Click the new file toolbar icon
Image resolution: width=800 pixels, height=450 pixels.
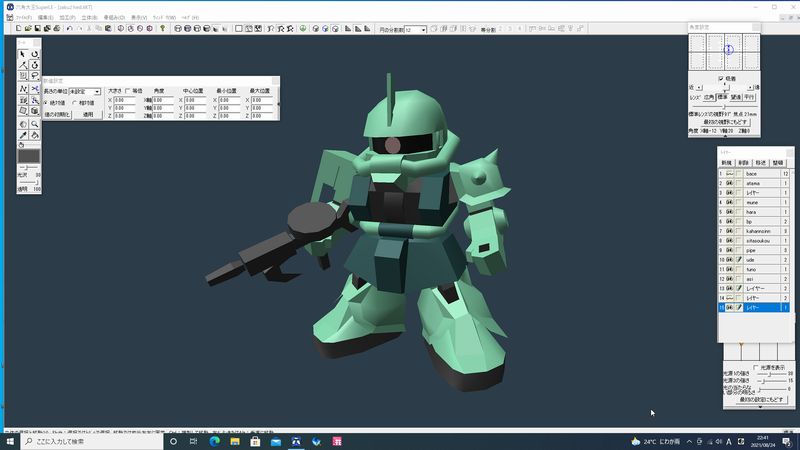coord(18,29)
